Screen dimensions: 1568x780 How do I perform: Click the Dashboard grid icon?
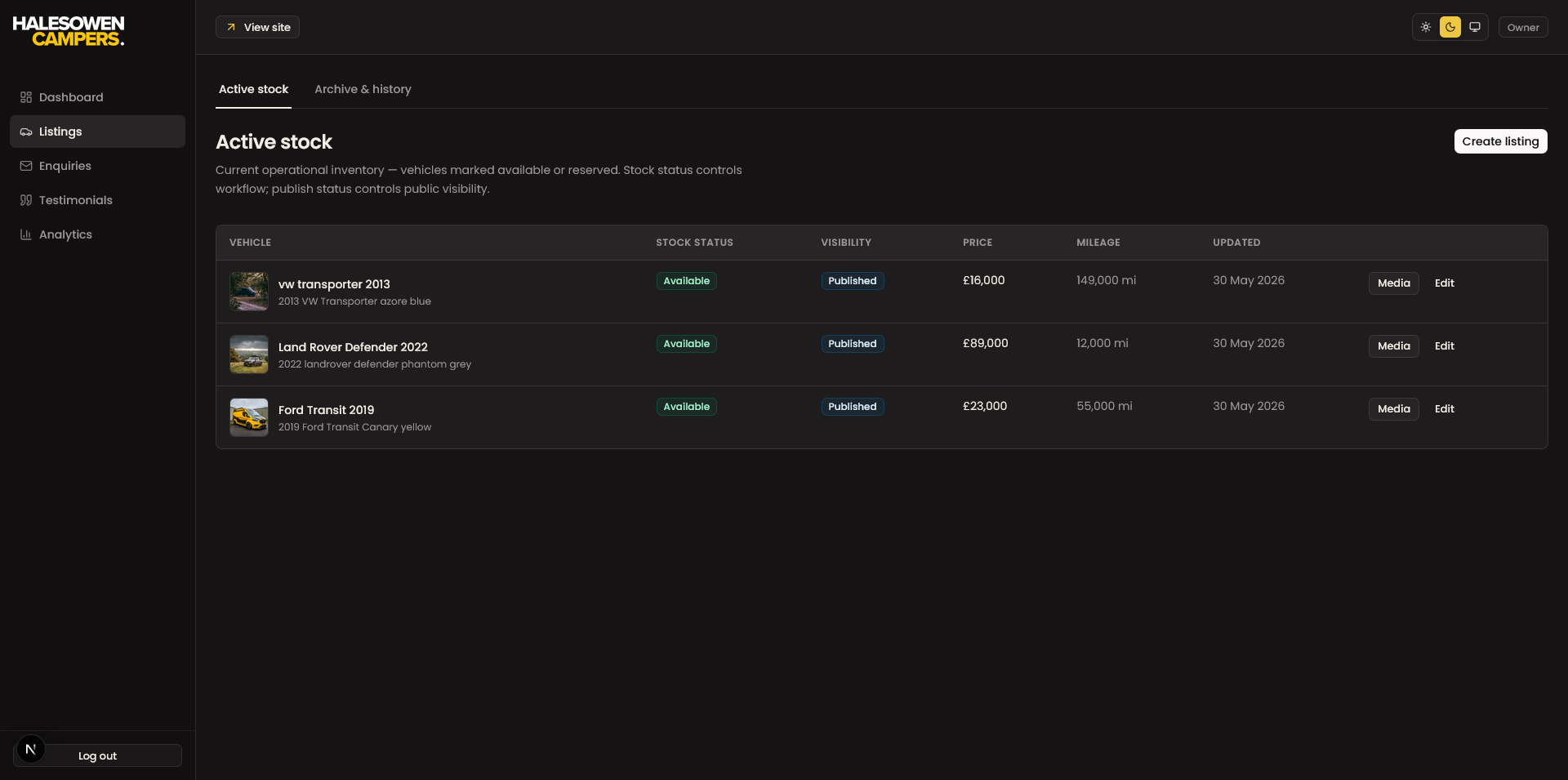click(26, 97)
